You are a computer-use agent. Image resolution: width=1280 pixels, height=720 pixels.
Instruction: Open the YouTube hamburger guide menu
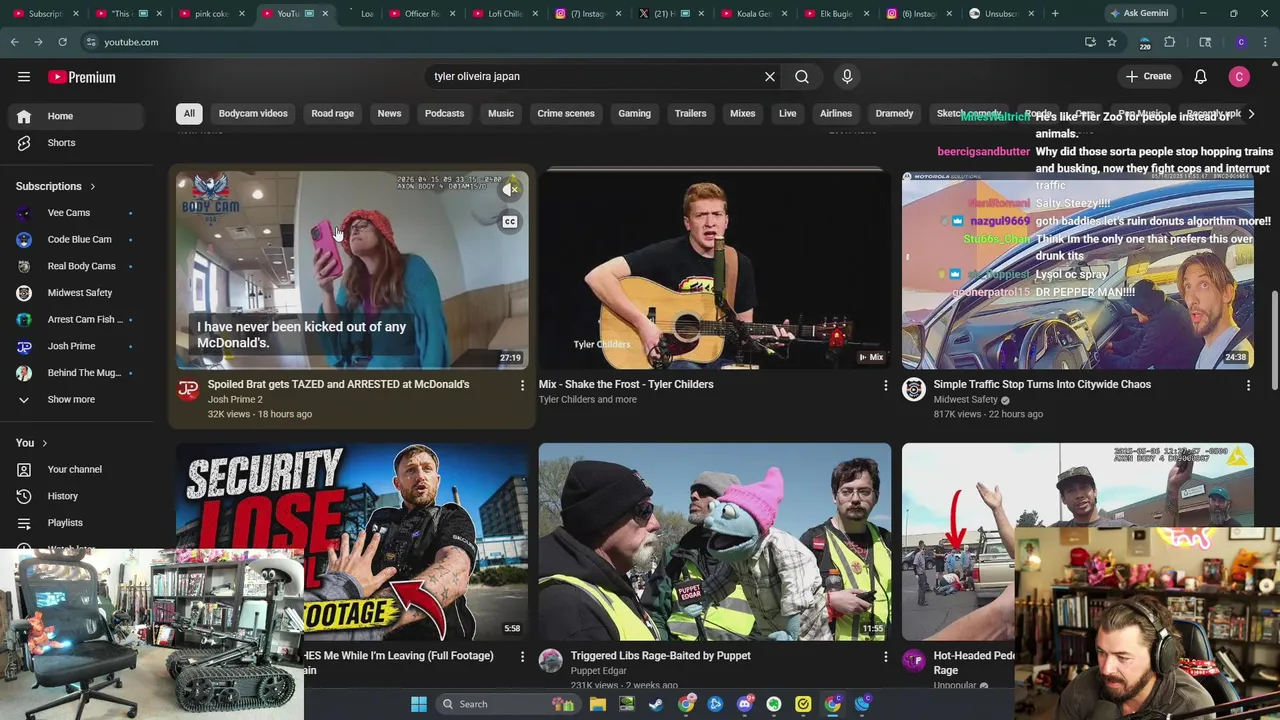point(24,77)
